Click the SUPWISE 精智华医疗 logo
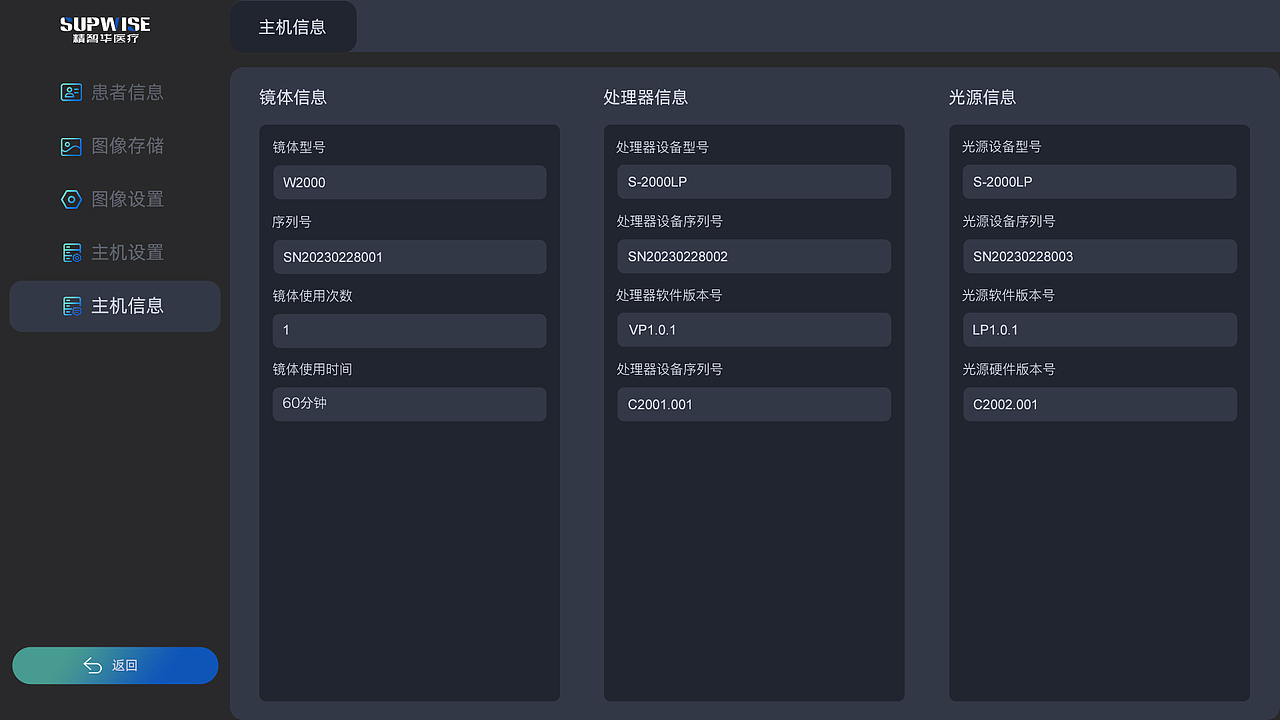 (x=106, y=28)
